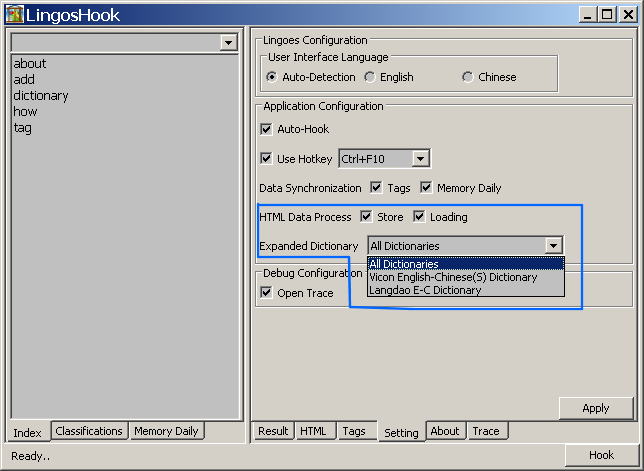This screenshot has width=644, height=471.
Task: Click the Apply button
Action: click(x=596, y=408)
